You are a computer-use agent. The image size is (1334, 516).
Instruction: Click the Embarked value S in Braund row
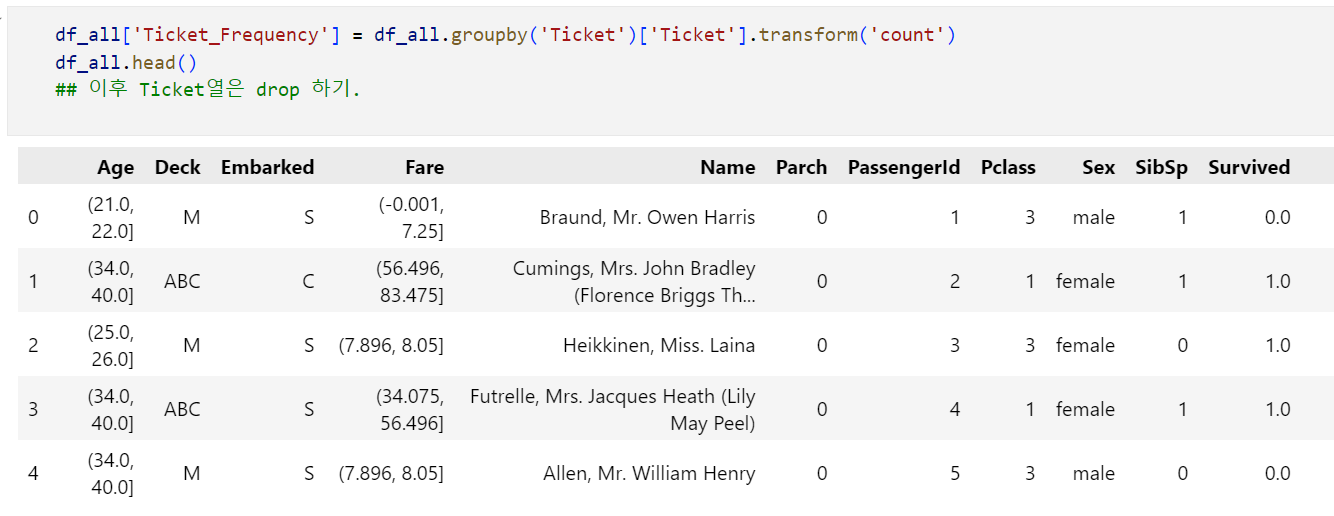point(309,217)
